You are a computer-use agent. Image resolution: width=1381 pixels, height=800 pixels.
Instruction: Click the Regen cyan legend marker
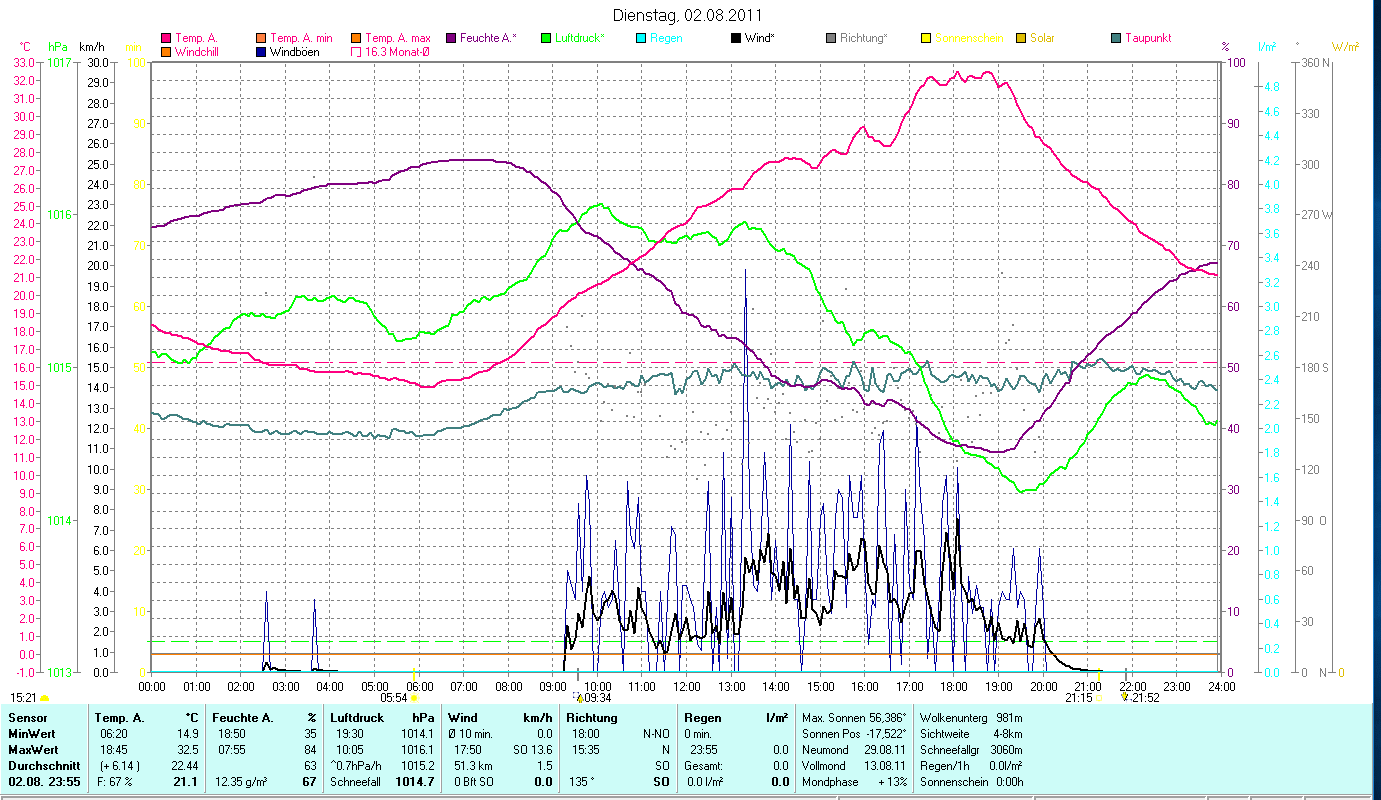point(640,38)
